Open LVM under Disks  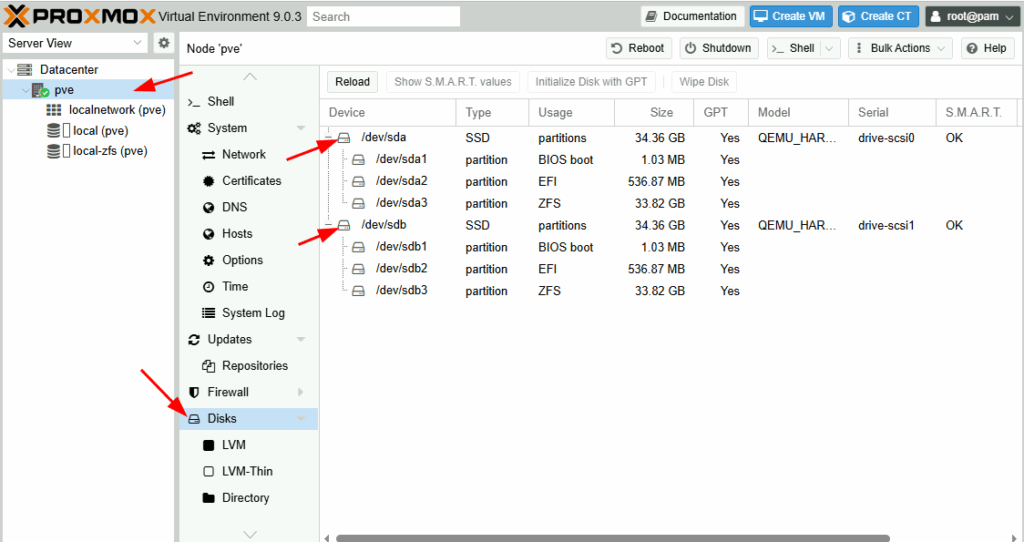tap(248, 445)
